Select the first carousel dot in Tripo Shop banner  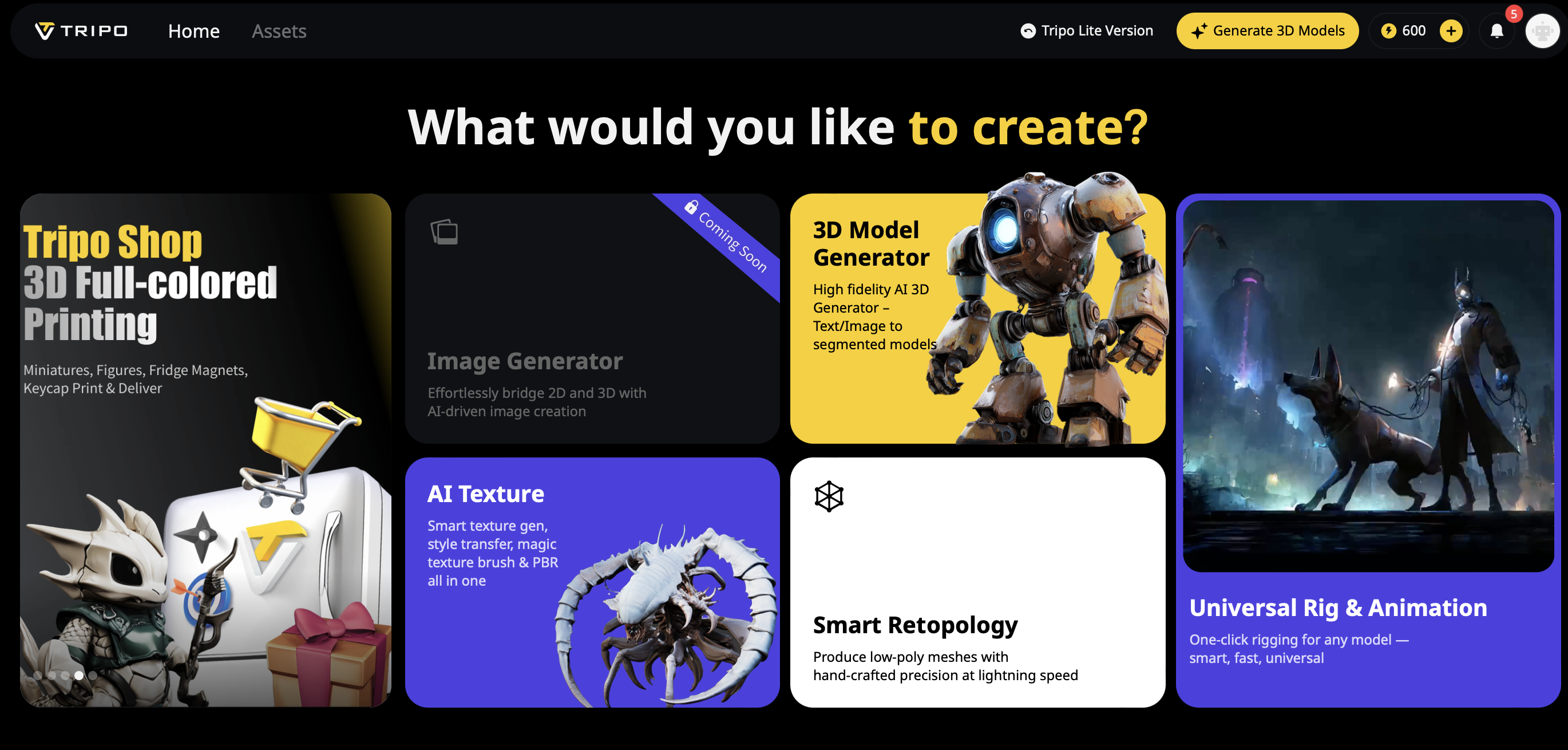pyautogui.click(x=38, y=676)
